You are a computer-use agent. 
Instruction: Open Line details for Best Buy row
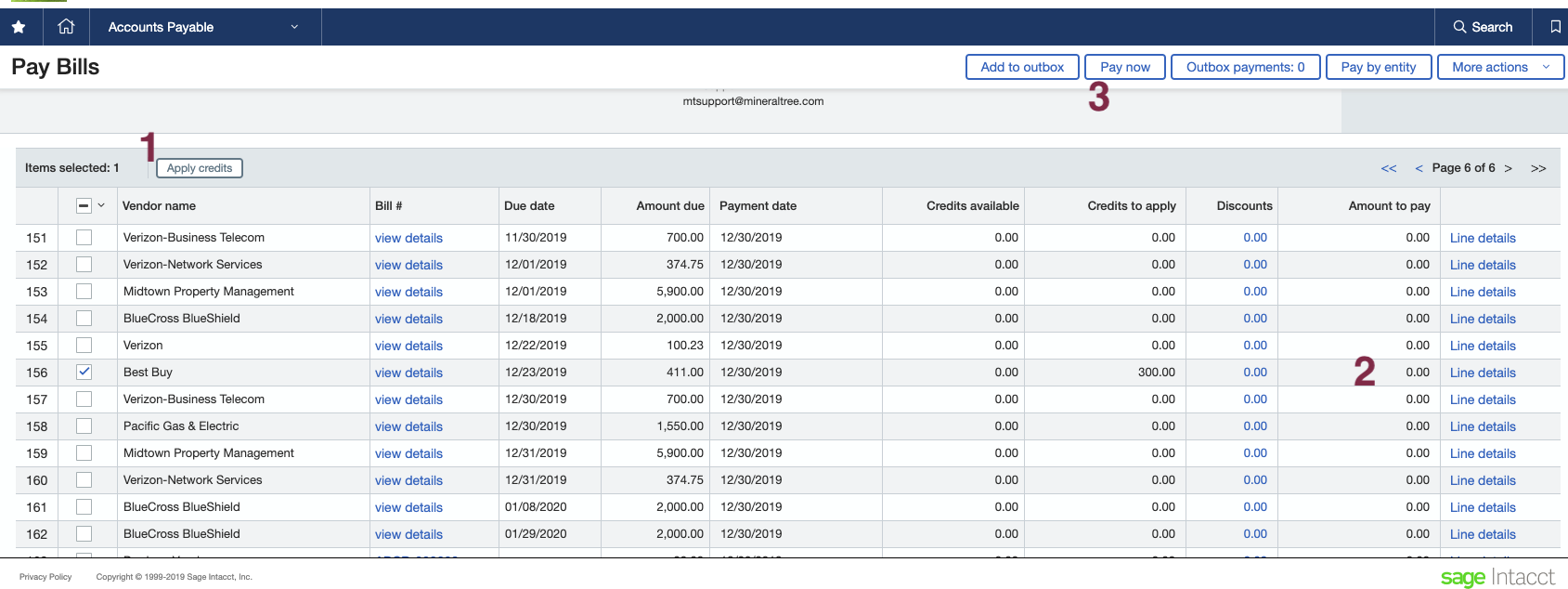tap(1483, 373)
